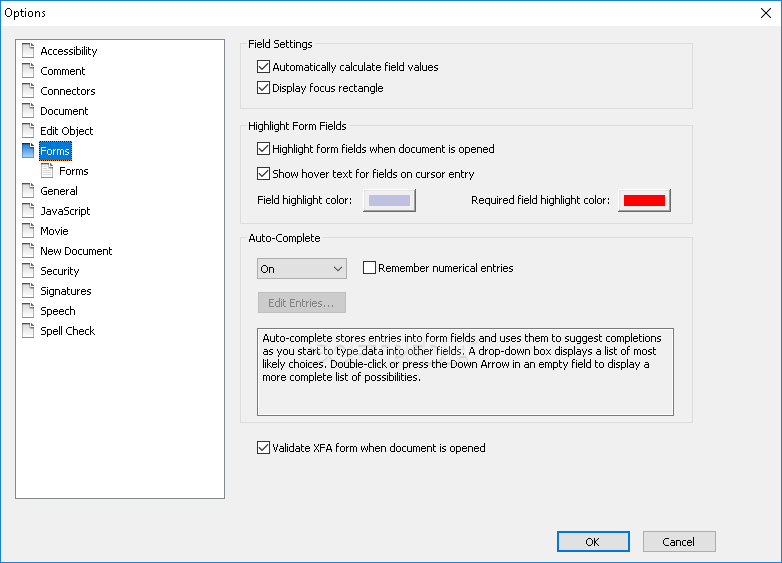Click the nested Forms sub-page icon
The image size is (782, 563).
point(47,171)
